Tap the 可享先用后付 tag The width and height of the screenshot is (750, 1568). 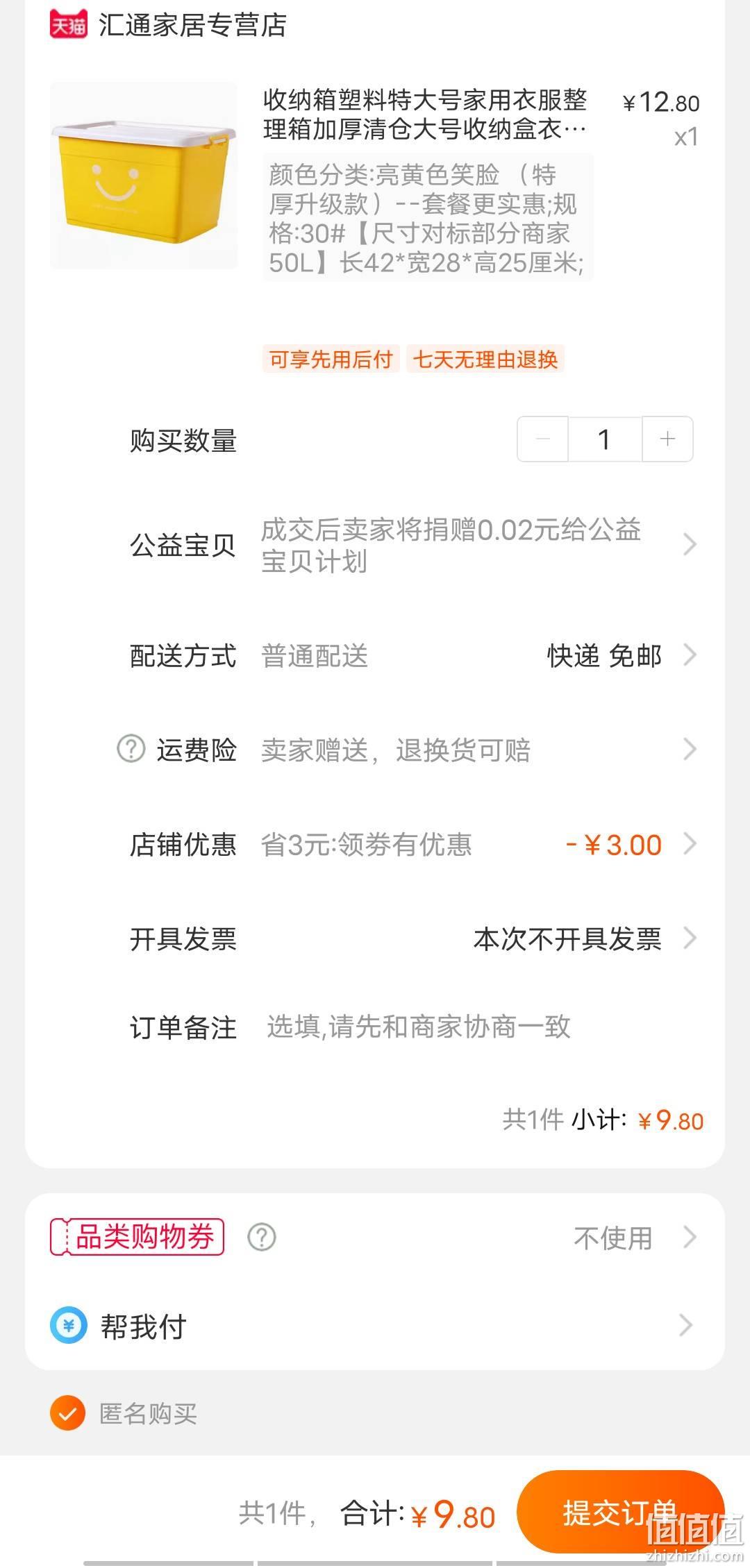[x=331, y=359]
